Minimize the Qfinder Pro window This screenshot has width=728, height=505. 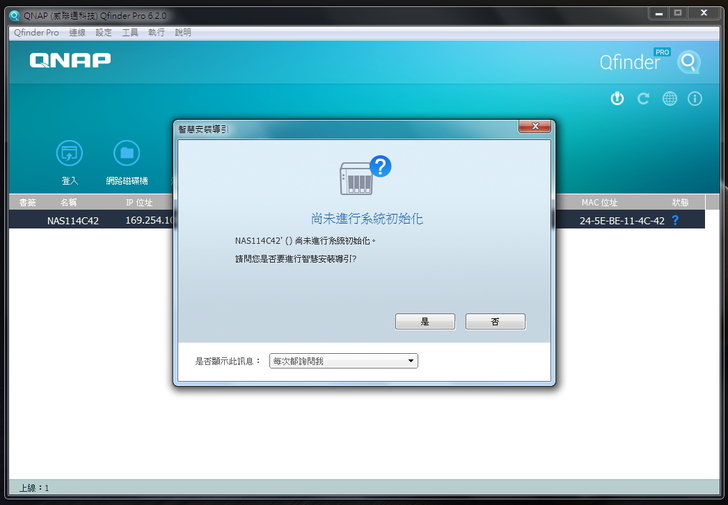click(659, 13)
